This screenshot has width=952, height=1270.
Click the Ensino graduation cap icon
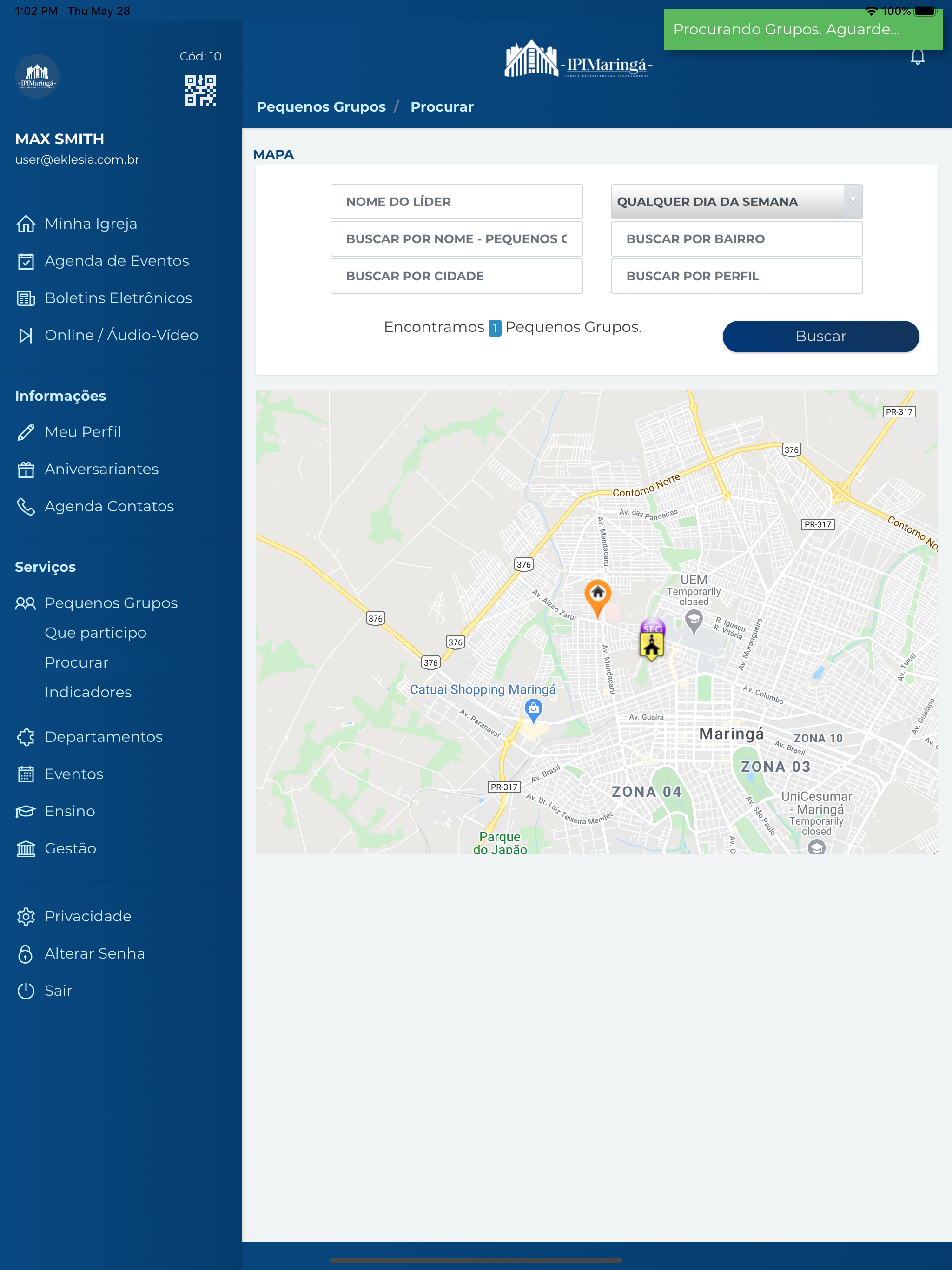click(x=26, y=811)
